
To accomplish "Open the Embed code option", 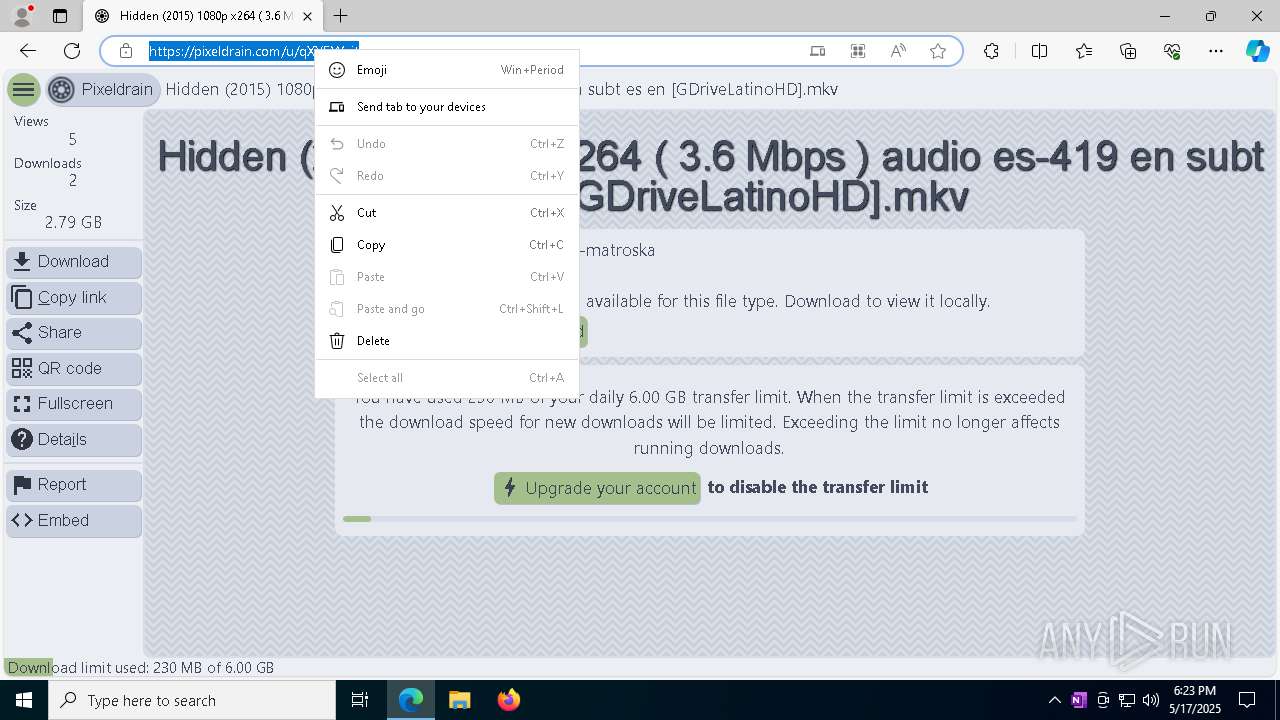I will [x=74, y=521].
